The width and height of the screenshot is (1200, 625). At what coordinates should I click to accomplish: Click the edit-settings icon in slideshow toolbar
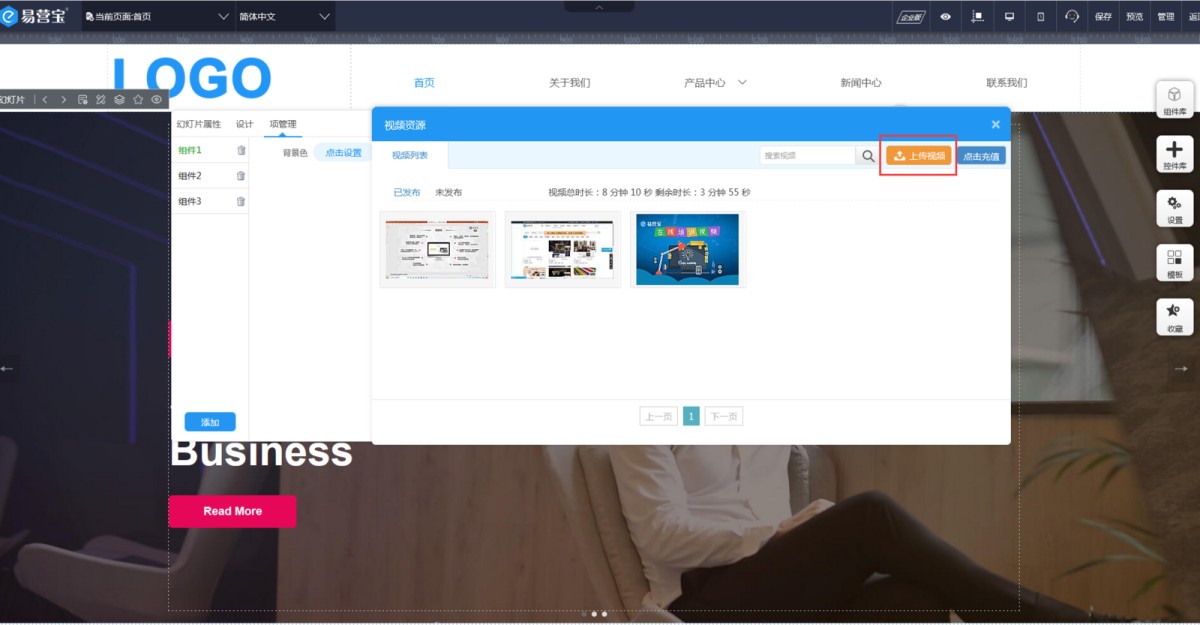coord(83,99)
